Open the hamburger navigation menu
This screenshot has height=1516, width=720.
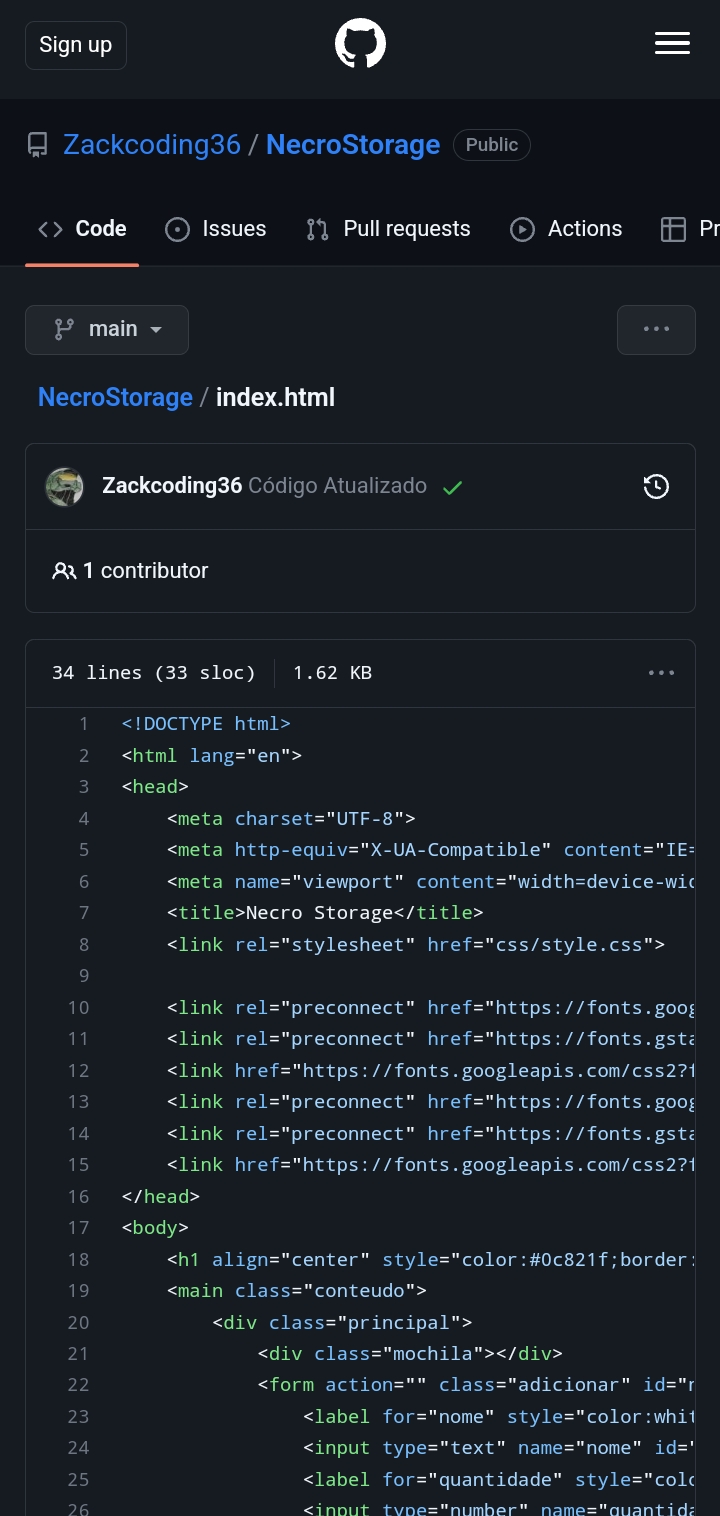672,43
